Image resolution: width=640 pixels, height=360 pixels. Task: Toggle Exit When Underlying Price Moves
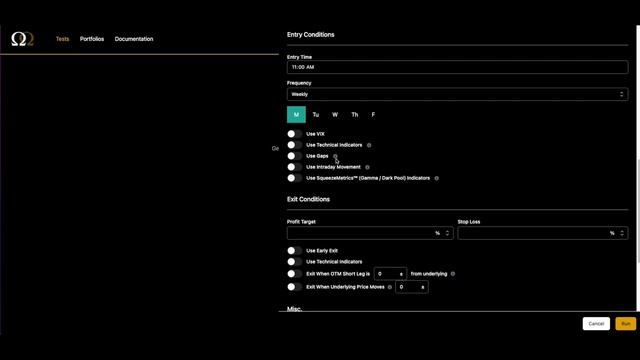coord(294,287)
